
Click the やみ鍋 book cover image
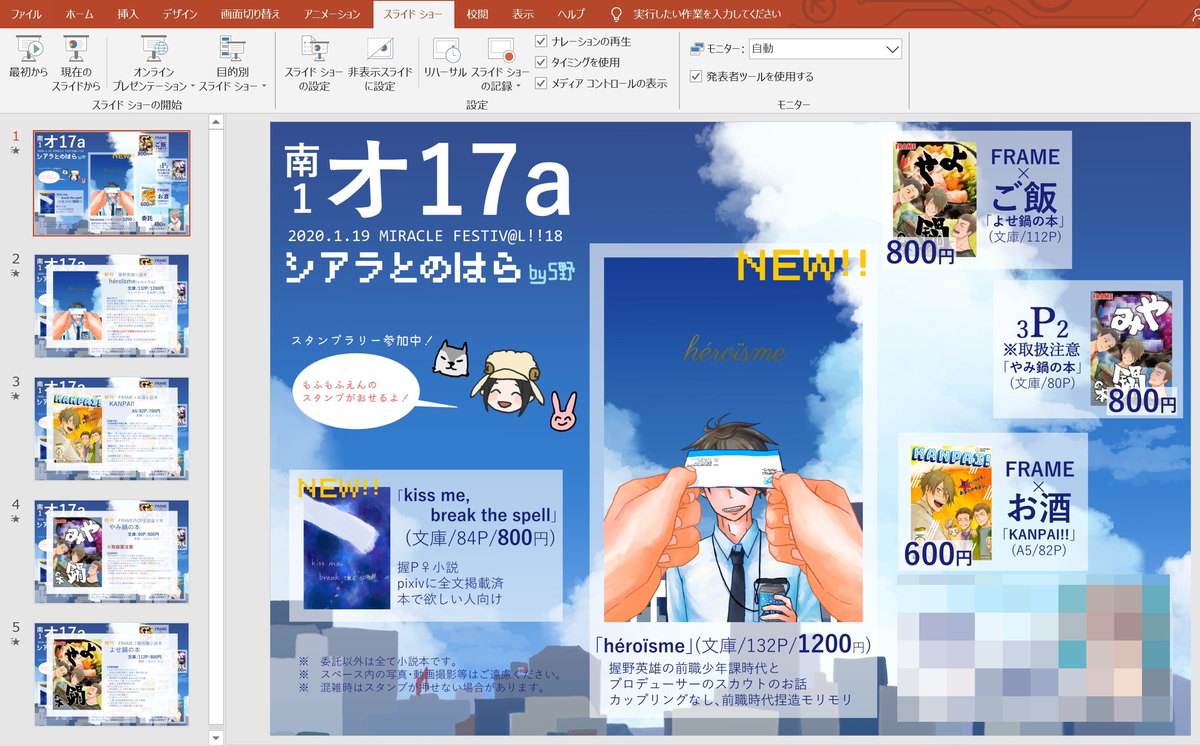coord(1132,346)
